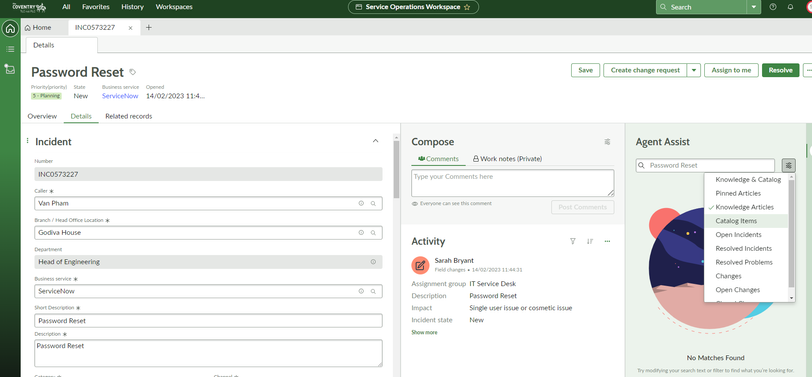Open the Related records tab
Viewport: 812px width, 377px height.
click(128, 117)
